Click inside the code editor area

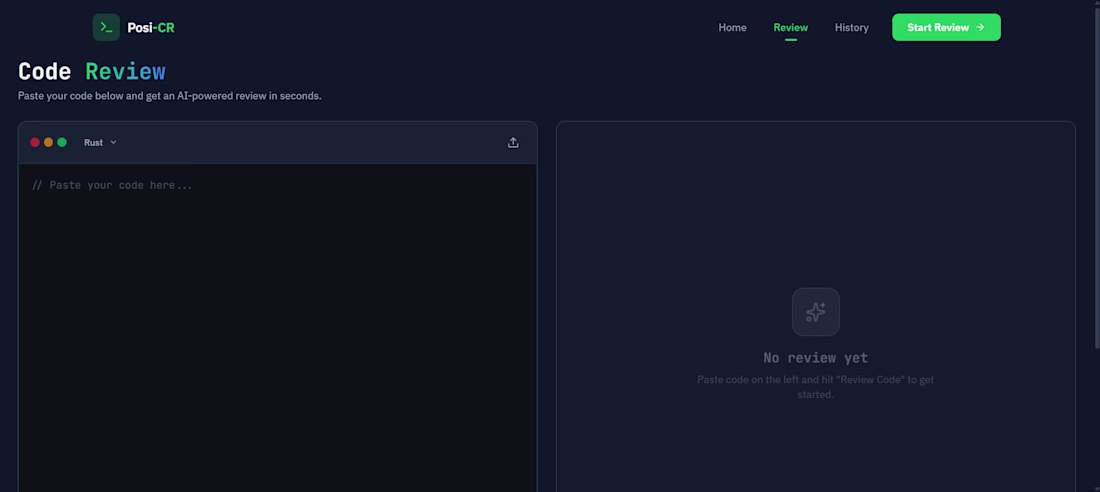tap(278, 328)
